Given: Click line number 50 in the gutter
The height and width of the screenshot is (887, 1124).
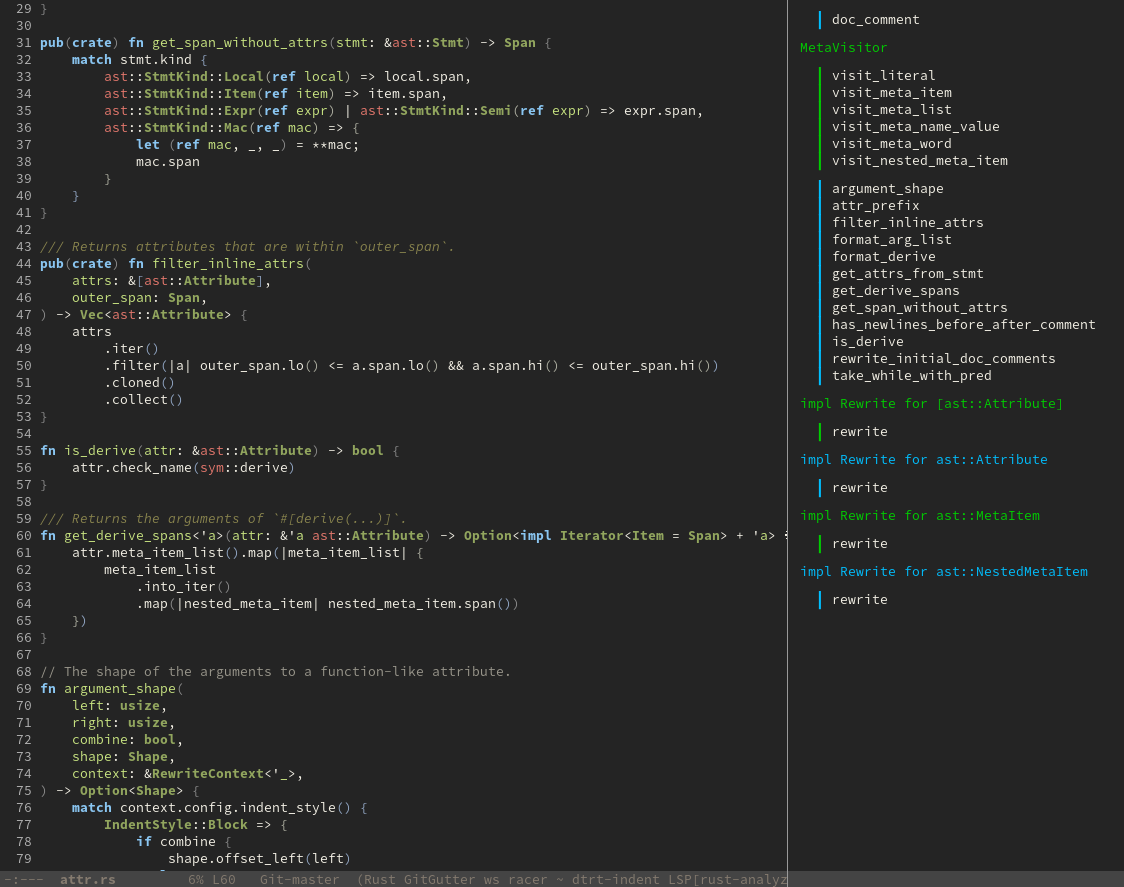Looking at the screenshot, I should pos(24,366).
